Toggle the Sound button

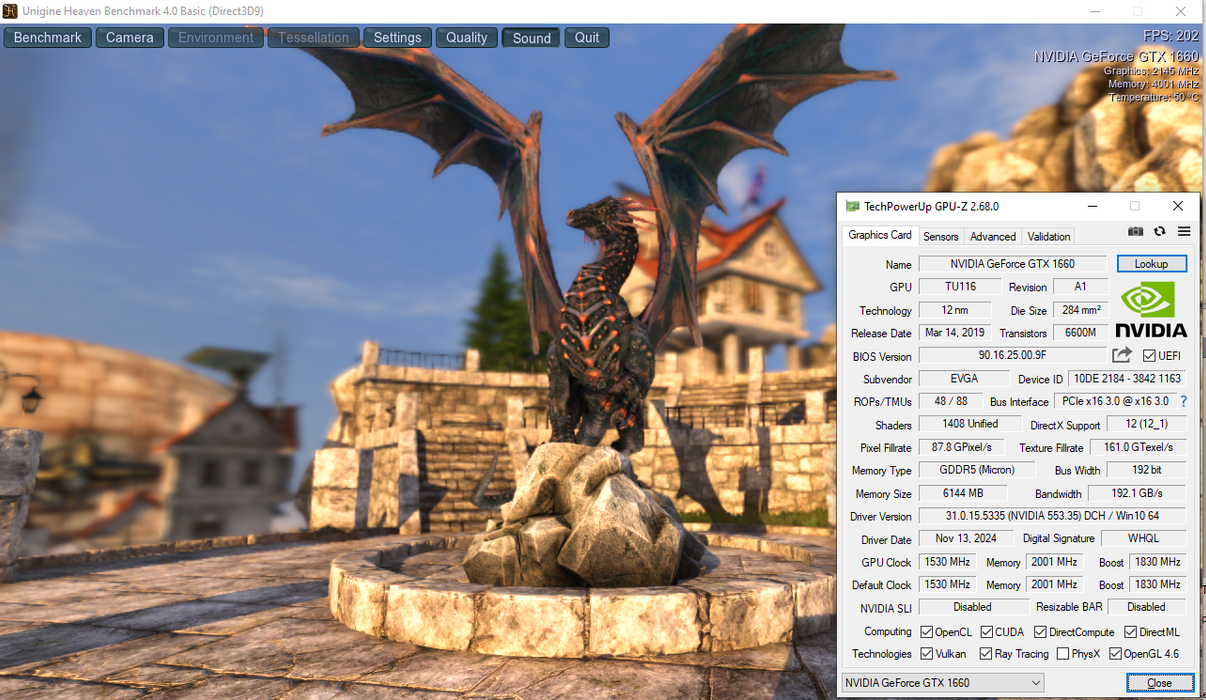[531, 38]
